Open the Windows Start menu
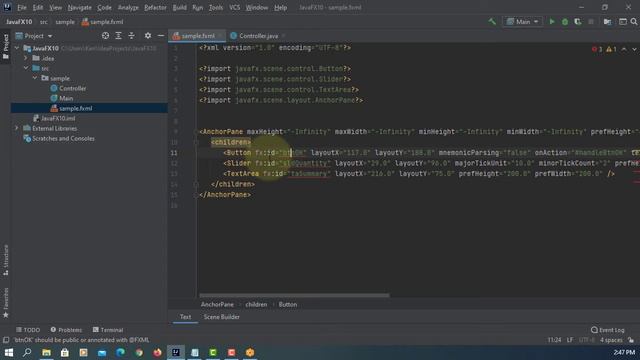 (9, 352)
